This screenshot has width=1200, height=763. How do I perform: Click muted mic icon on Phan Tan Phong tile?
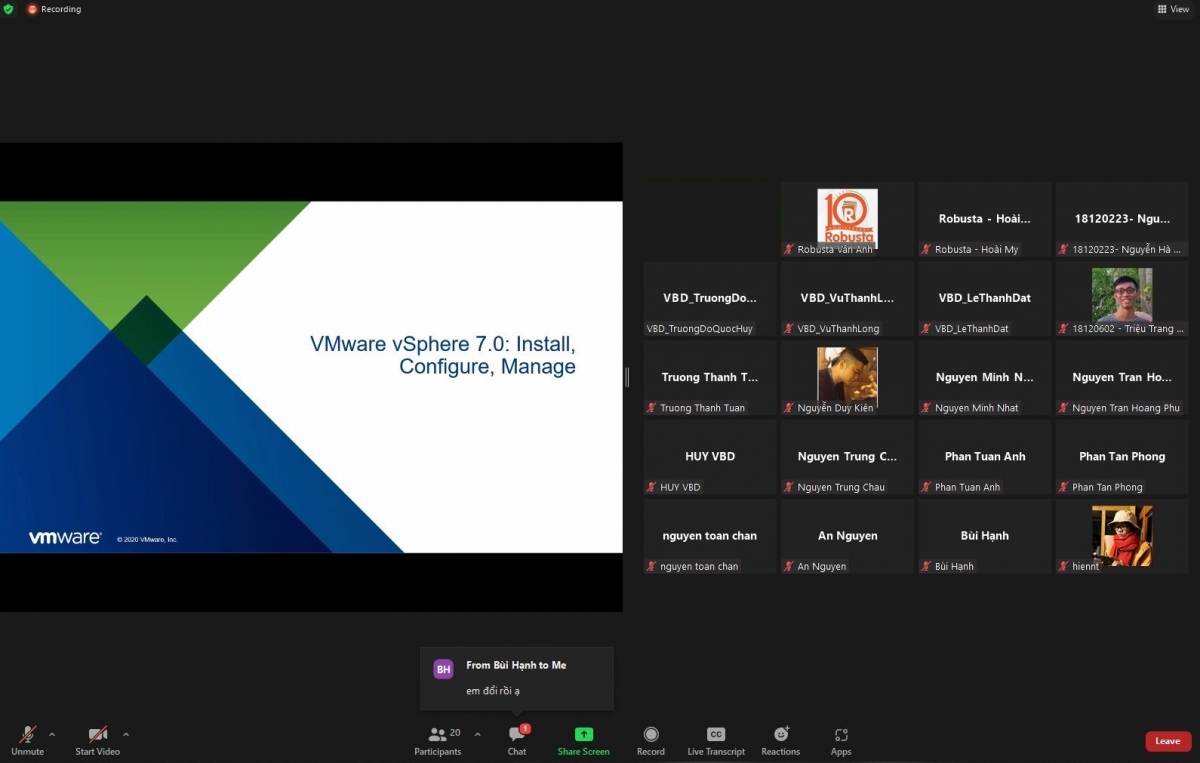(1064, 487)
